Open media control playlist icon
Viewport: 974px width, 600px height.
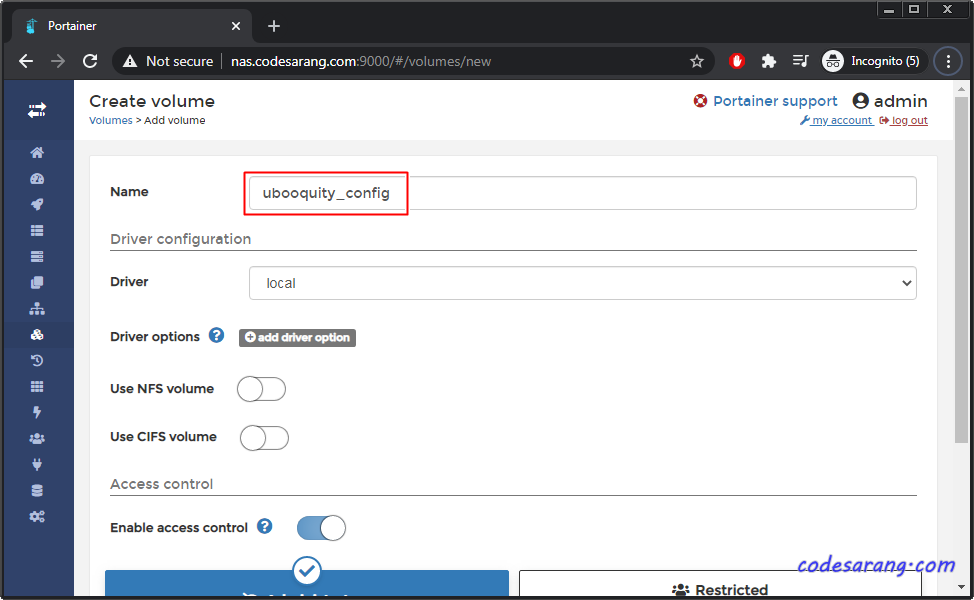click(801, 61)
